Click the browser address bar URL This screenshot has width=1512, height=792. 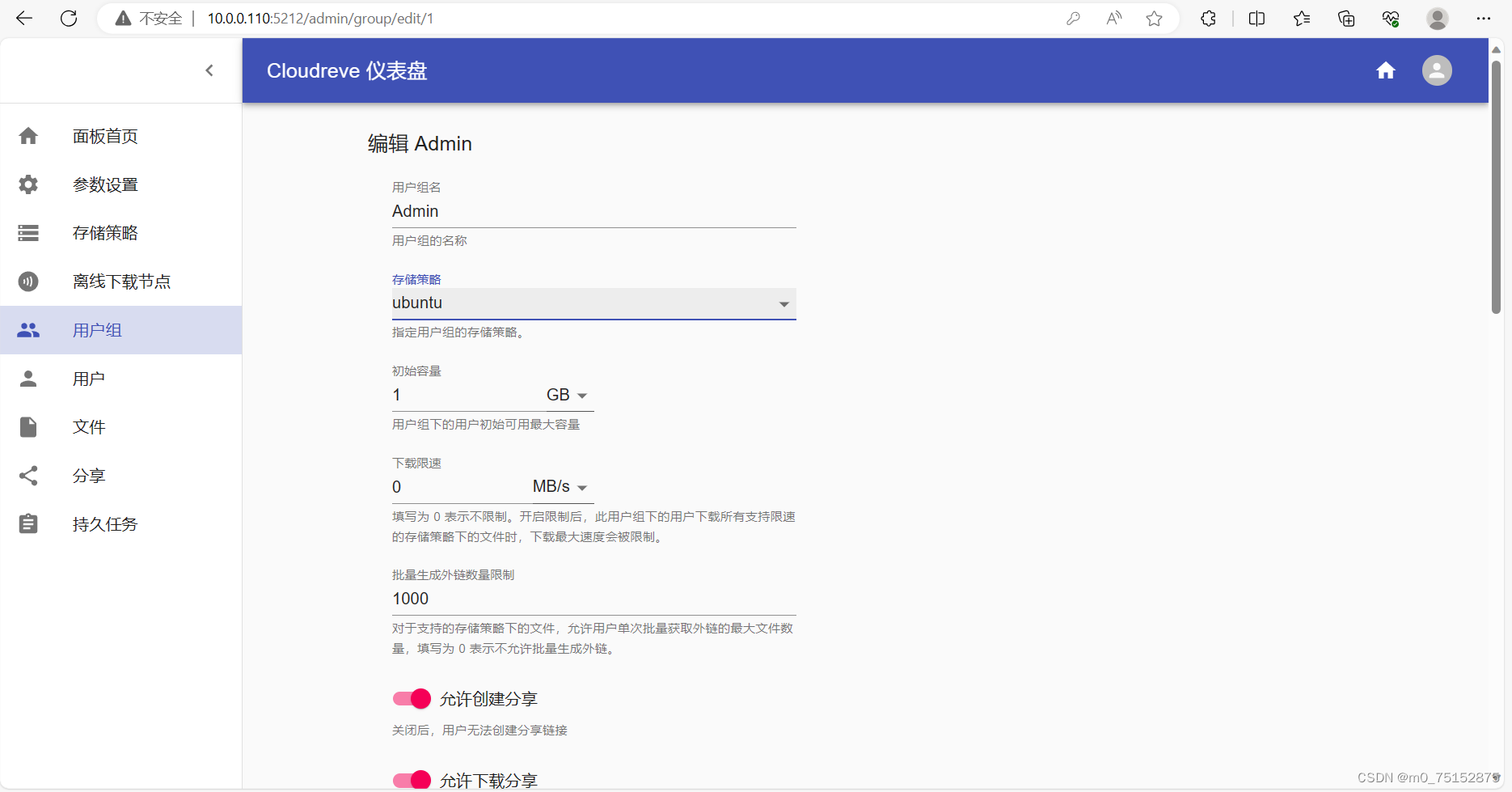pos(320,19)
